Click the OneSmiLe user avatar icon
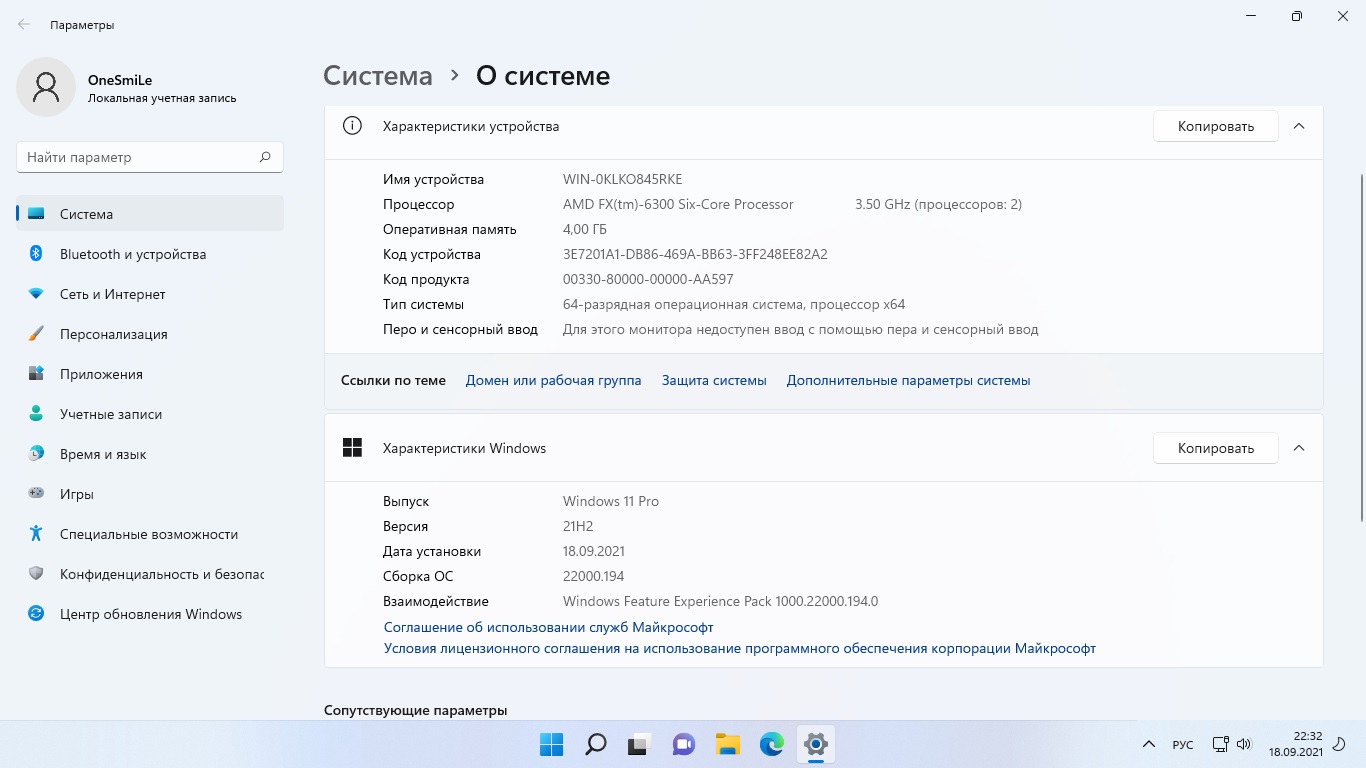 (x=46, y=87)
